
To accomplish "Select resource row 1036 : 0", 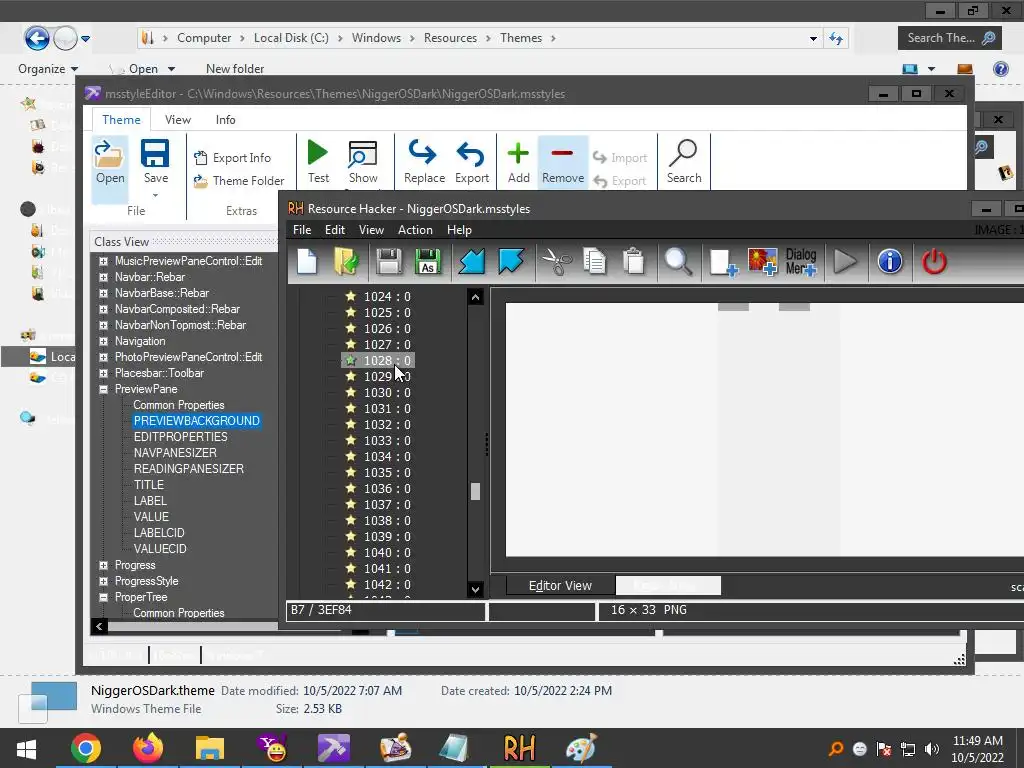I will tap(387, 488).
